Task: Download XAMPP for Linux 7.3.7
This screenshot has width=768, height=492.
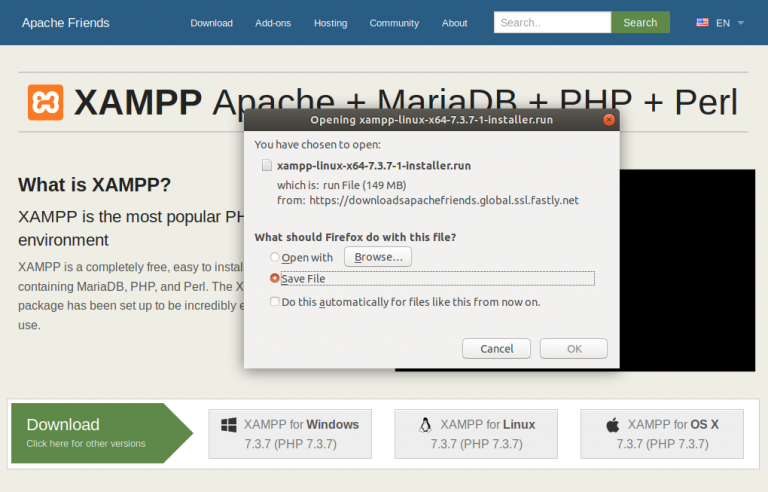Action: (x=476, y=434)
